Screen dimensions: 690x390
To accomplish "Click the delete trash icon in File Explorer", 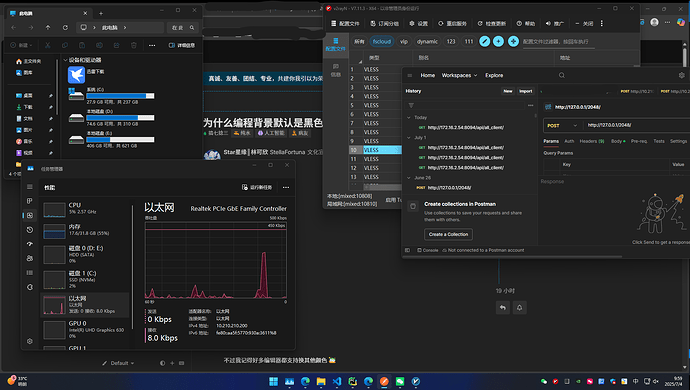I will click(x=134, y=45).
